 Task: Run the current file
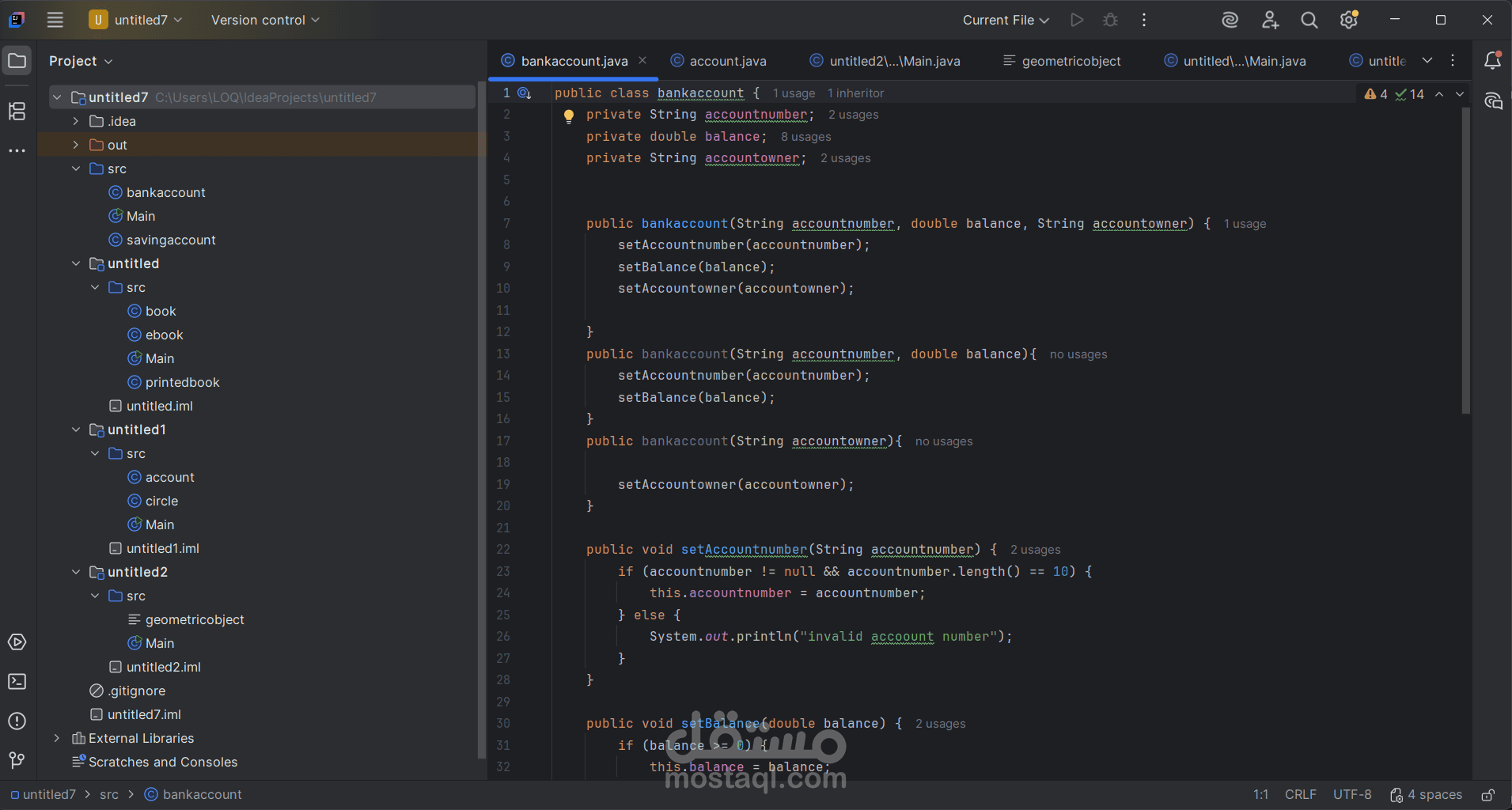coord(1077,20)
